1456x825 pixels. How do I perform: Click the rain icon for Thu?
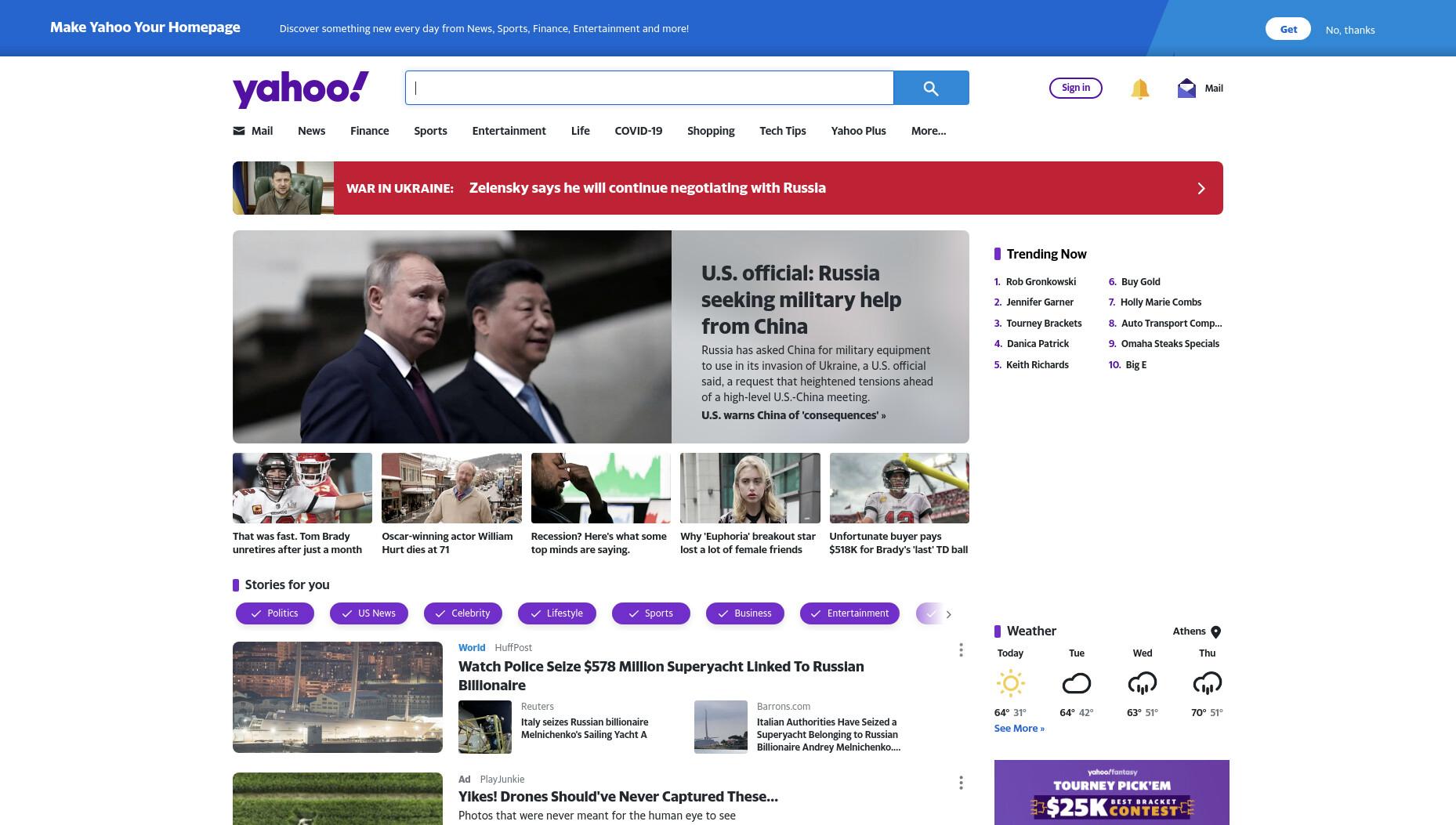[1207, 683]
